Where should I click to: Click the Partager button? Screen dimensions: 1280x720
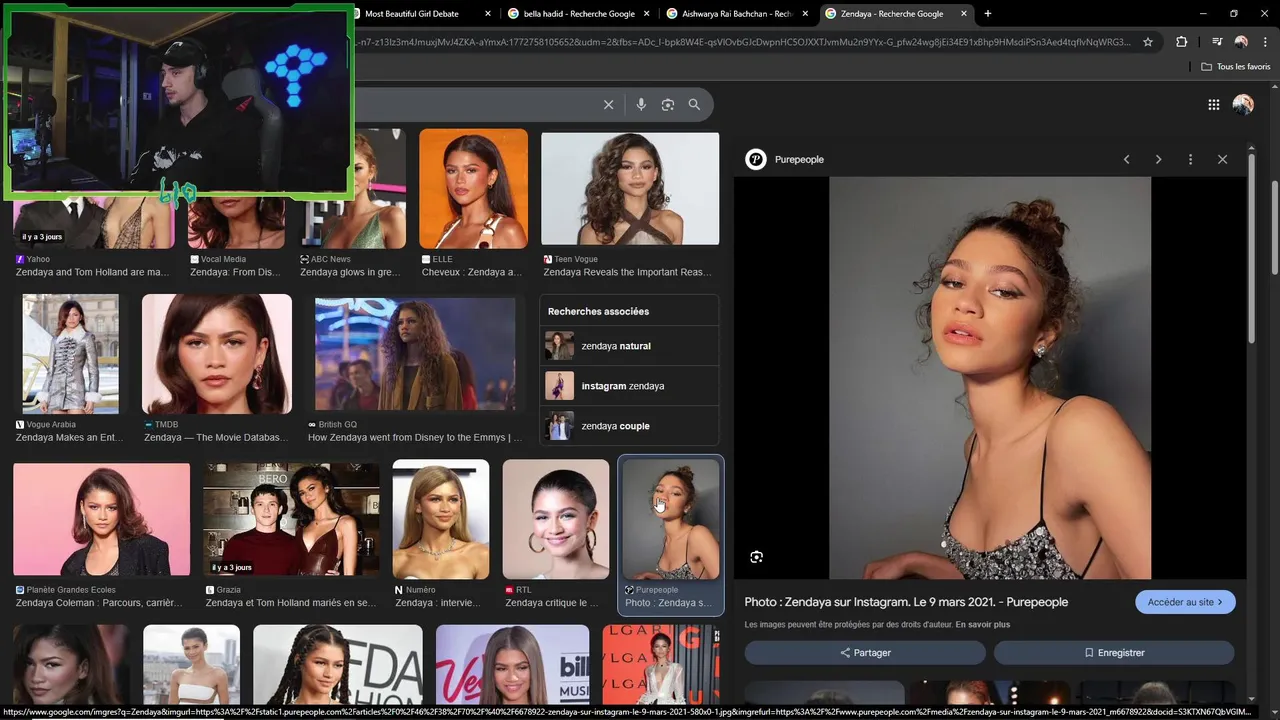point(865,653)
